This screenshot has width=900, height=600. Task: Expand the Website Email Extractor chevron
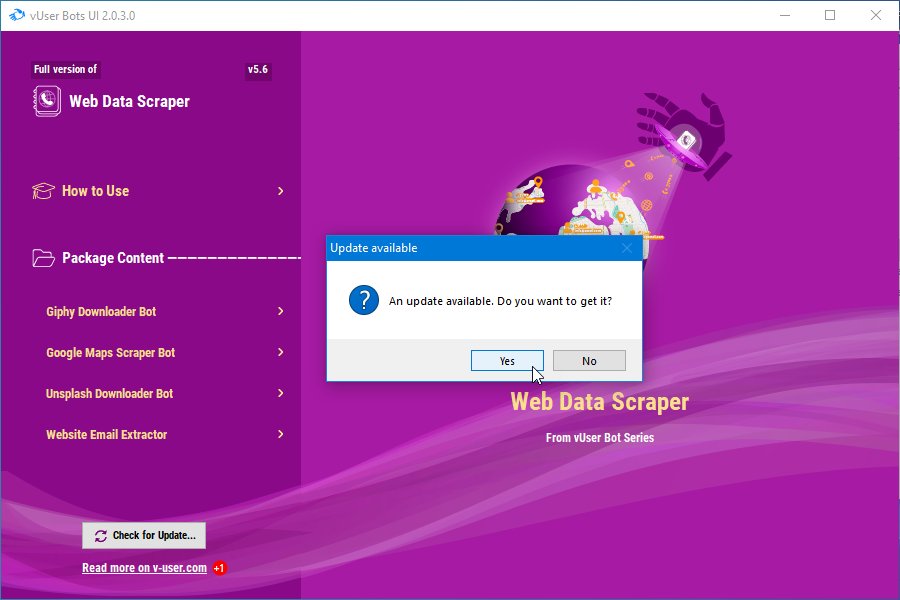(x=281, y=434)
